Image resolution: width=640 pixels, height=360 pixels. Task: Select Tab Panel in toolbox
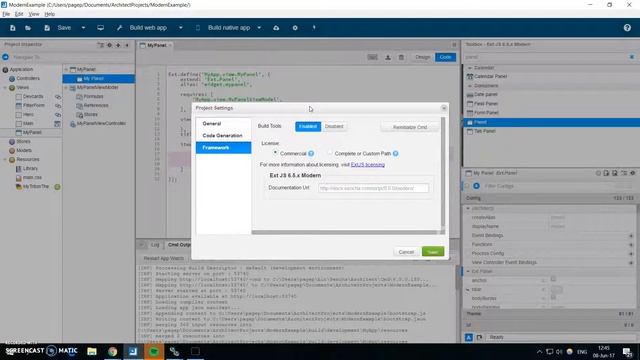pyautogui.click(x=484, y=131)
